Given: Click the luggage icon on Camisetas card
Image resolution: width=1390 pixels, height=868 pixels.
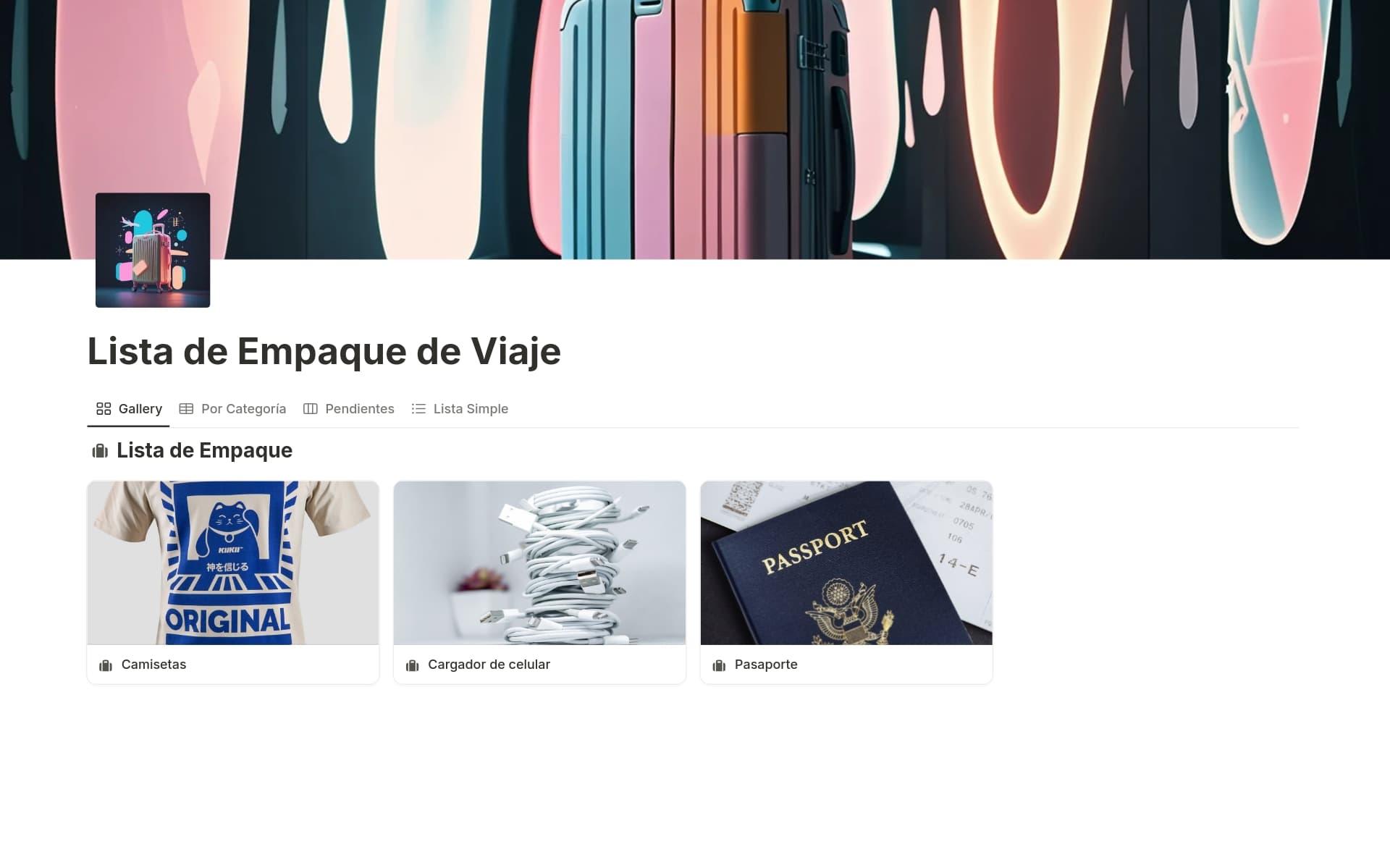Looking at the screenshot, I should (x=106, y=665).
